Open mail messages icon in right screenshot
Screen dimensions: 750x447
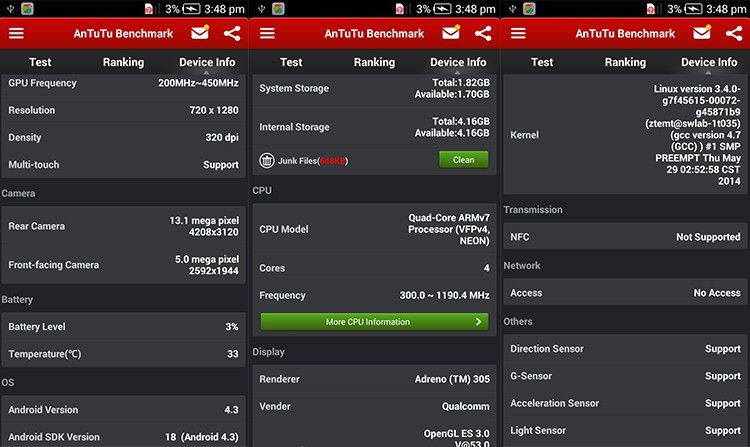pos(702,33)
